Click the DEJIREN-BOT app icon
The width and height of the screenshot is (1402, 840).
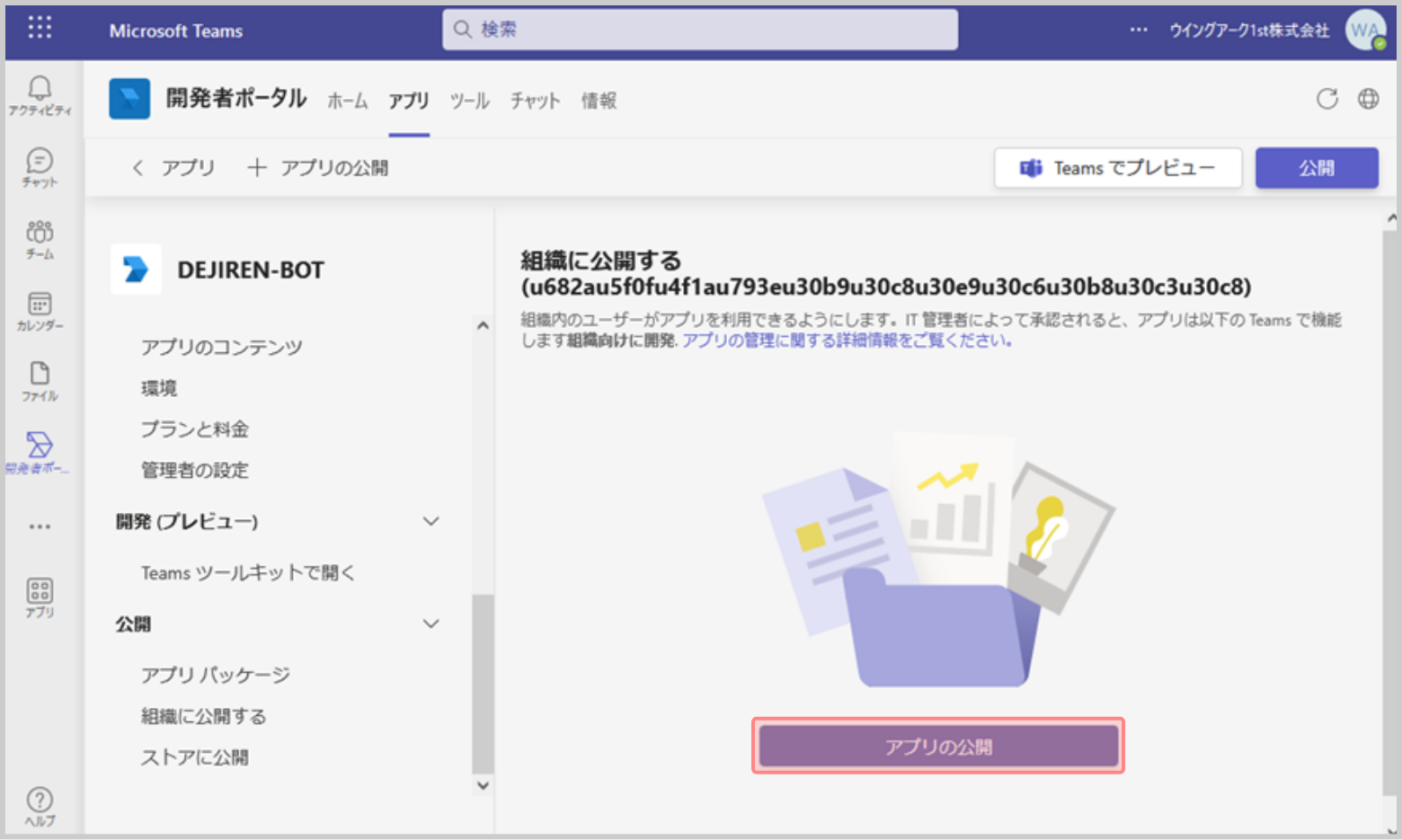pyautogui.click(x=136, y=269)
